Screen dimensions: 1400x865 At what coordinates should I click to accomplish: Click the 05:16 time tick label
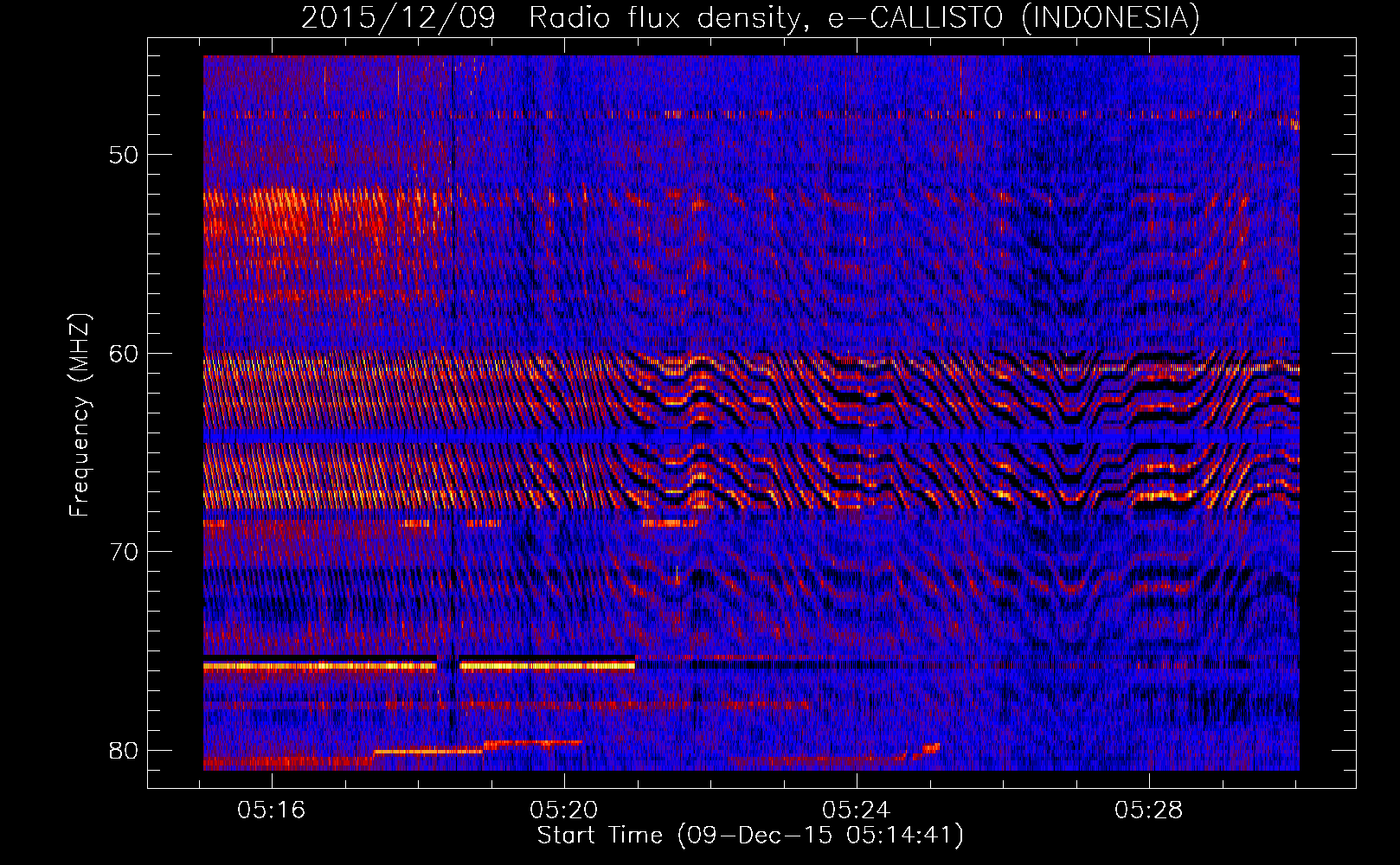[x=272, y=811]
